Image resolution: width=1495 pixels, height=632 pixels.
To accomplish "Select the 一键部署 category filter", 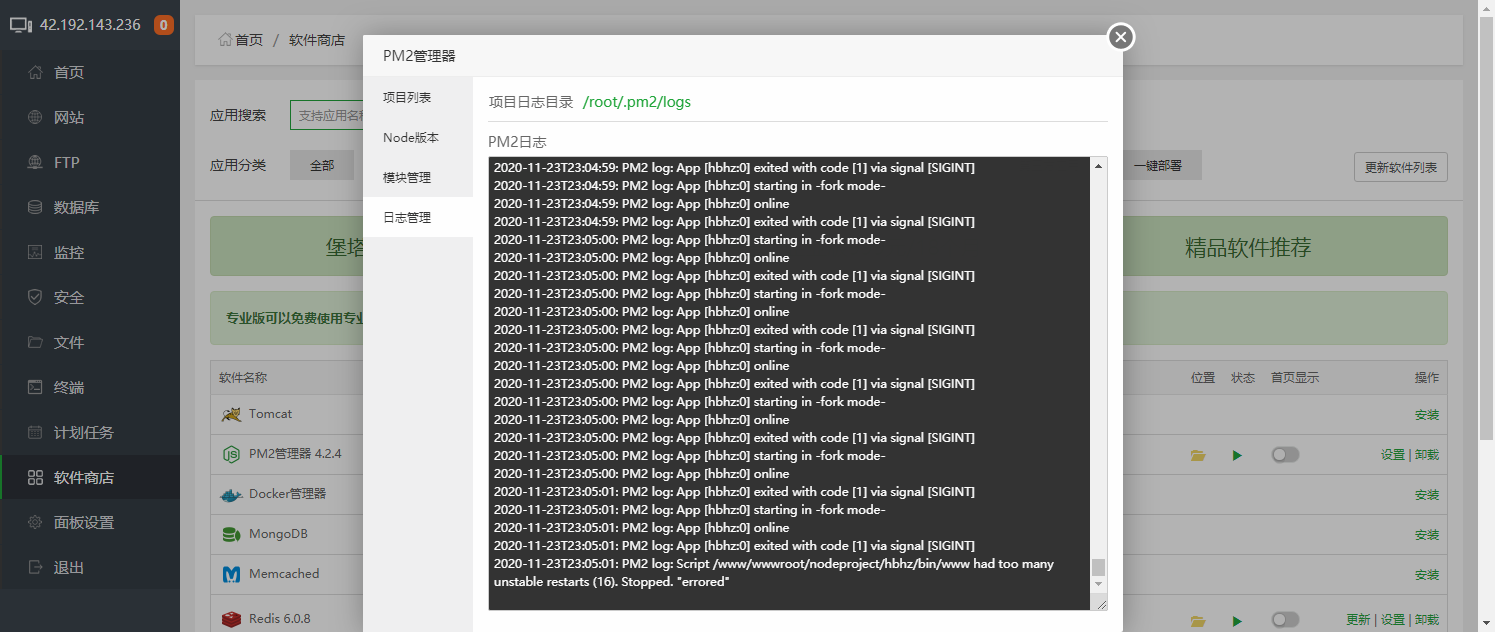I will tap(1158, 166).
